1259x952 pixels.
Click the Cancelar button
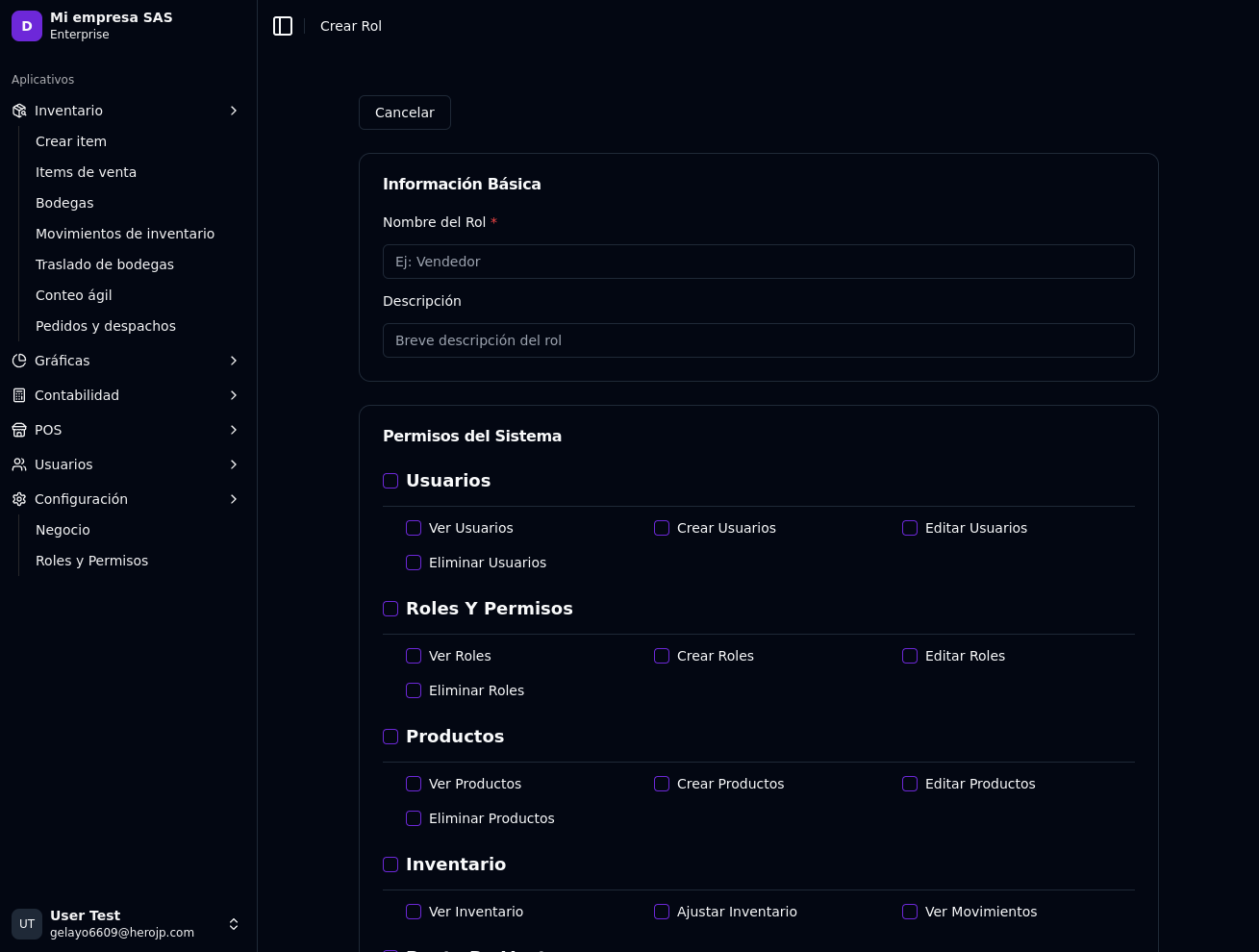[x=405, y=113]
